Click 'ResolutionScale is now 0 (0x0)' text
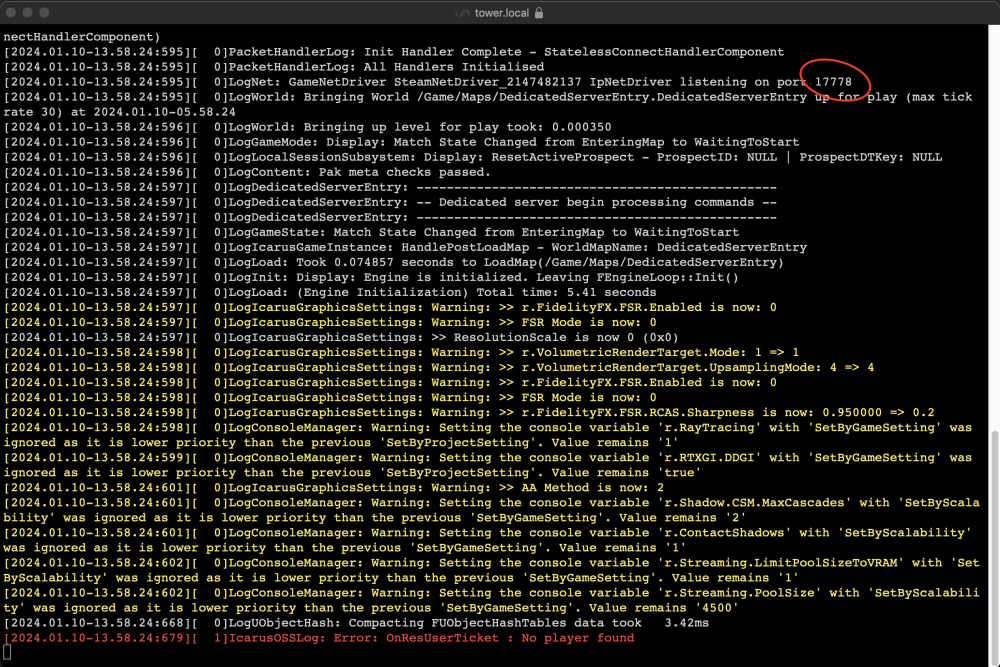 point(566,337)
